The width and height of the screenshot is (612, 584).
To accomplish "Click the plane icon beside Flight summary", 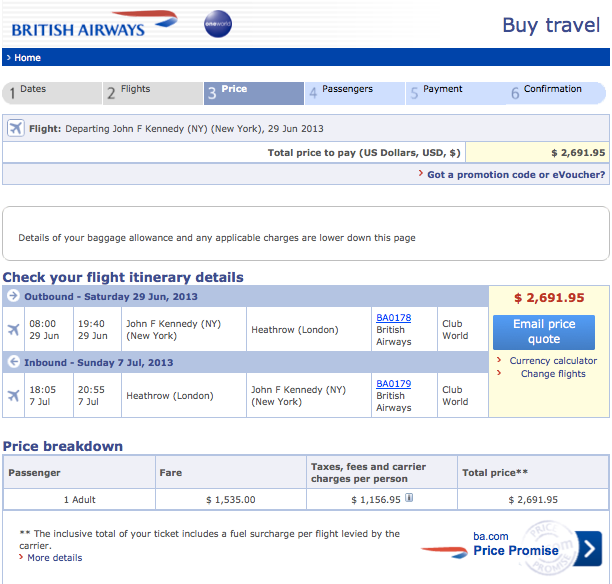I will click(x=15, y=128).
